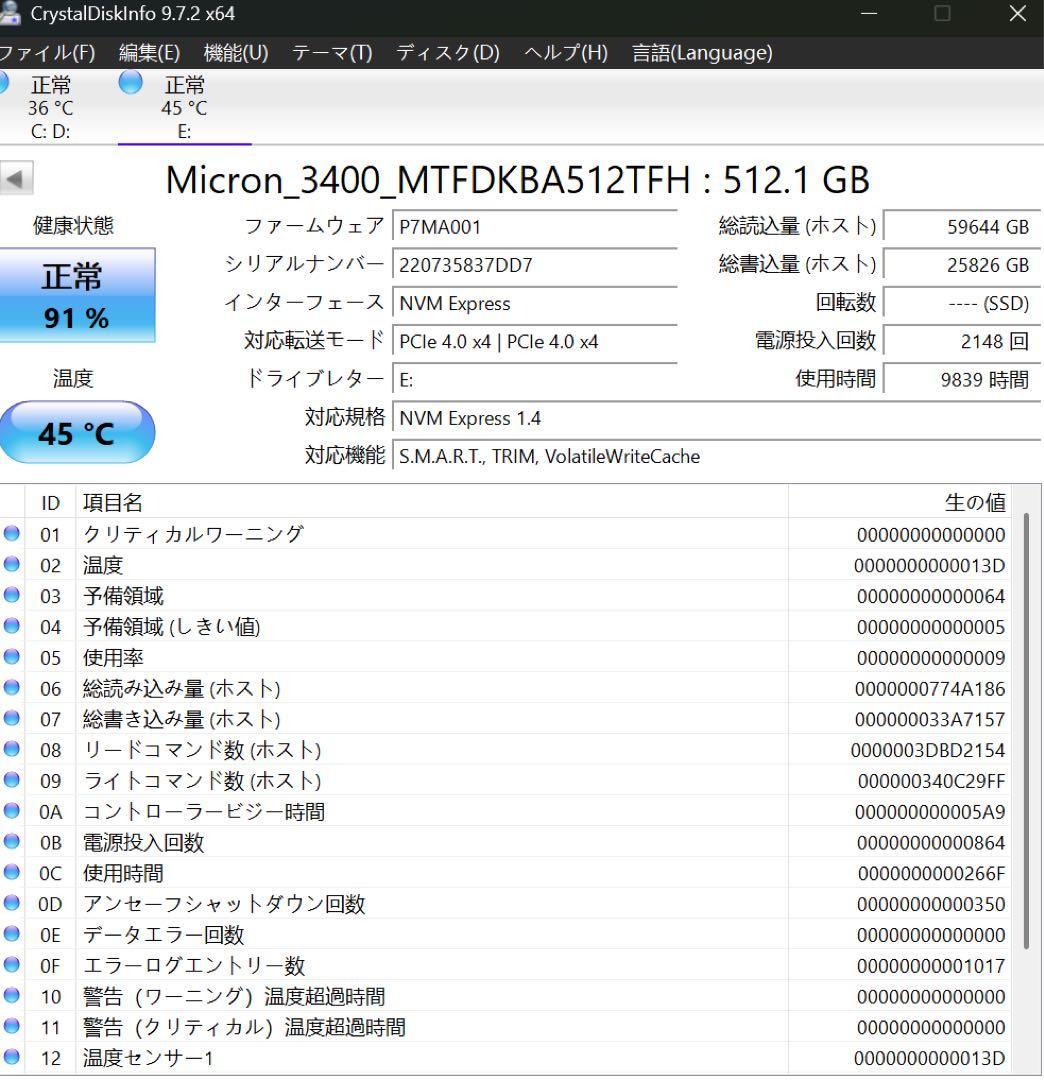This screenshot has width=1044, height=1080.
Task: Select the コントローラービジー時間 row name
Action: [204, 811]
